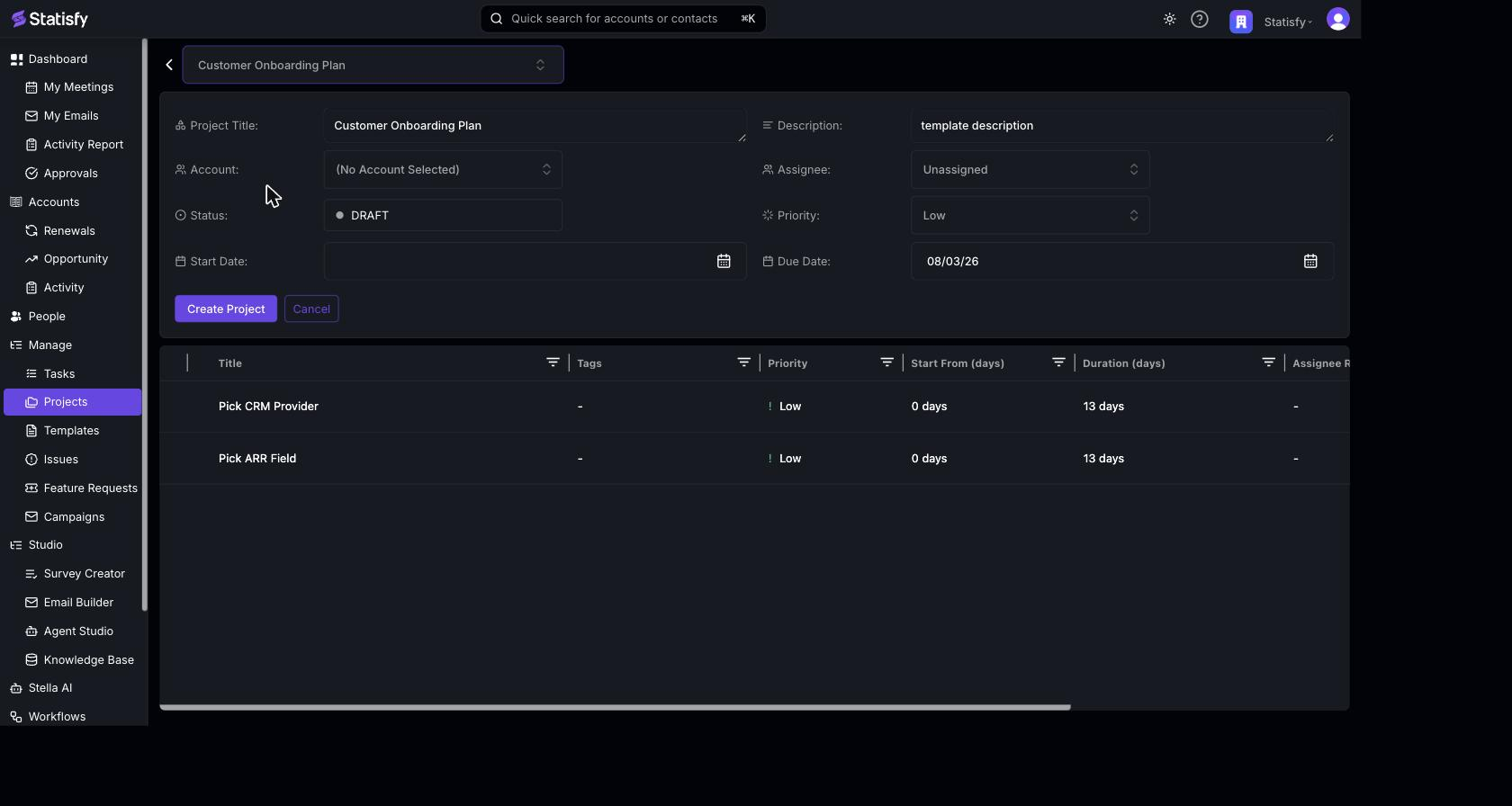Viewport: 1512px width, 806px height.
Task: Open the Customer Onboarding Plan template selector
Action: click(373, 65)
